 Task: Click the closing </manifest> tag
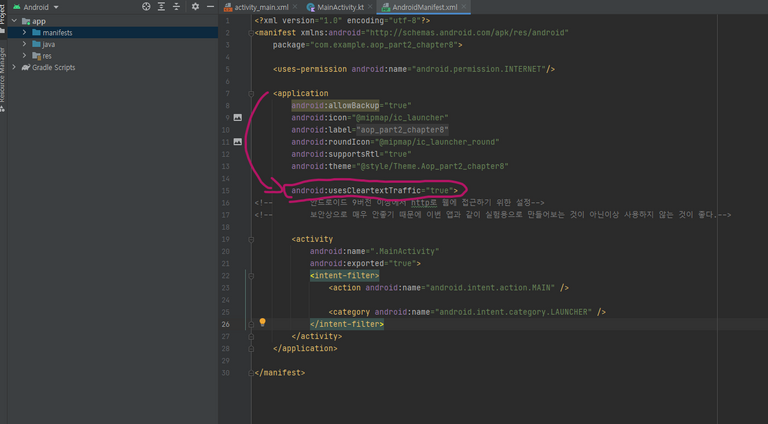click(x=280, y=373)
